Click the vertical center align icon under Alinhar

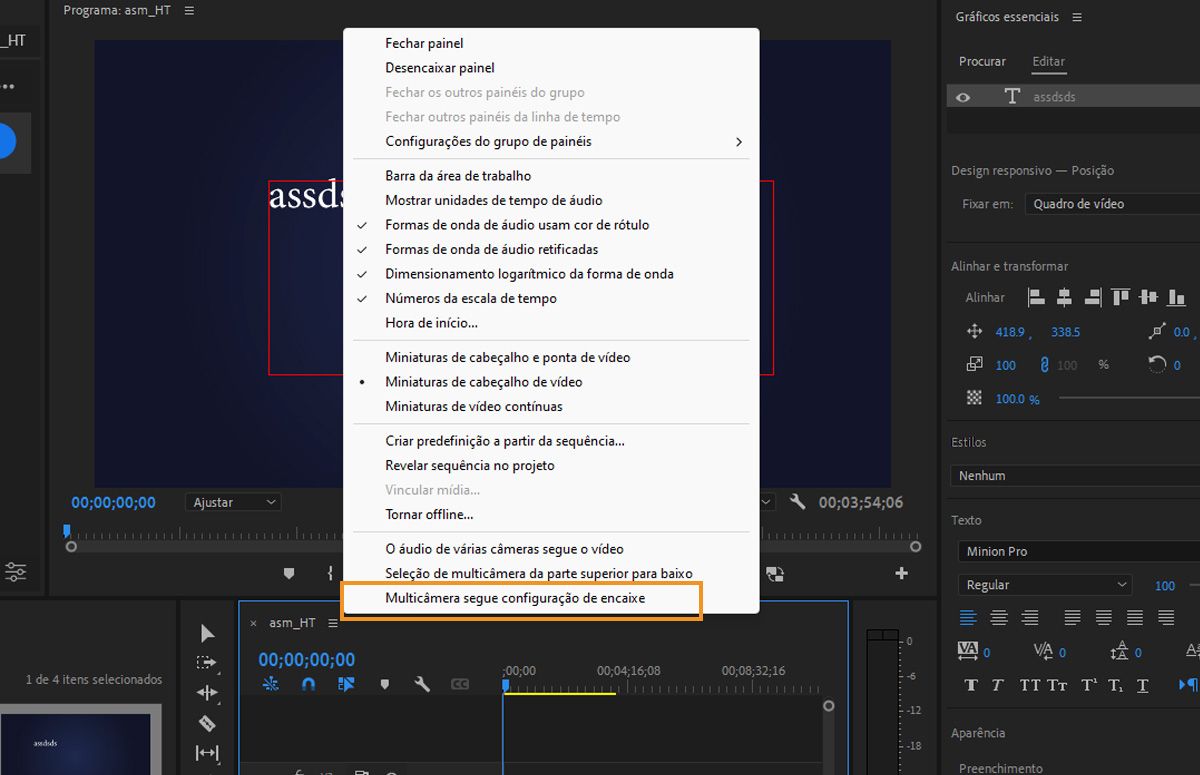[x=1150, y=297]
